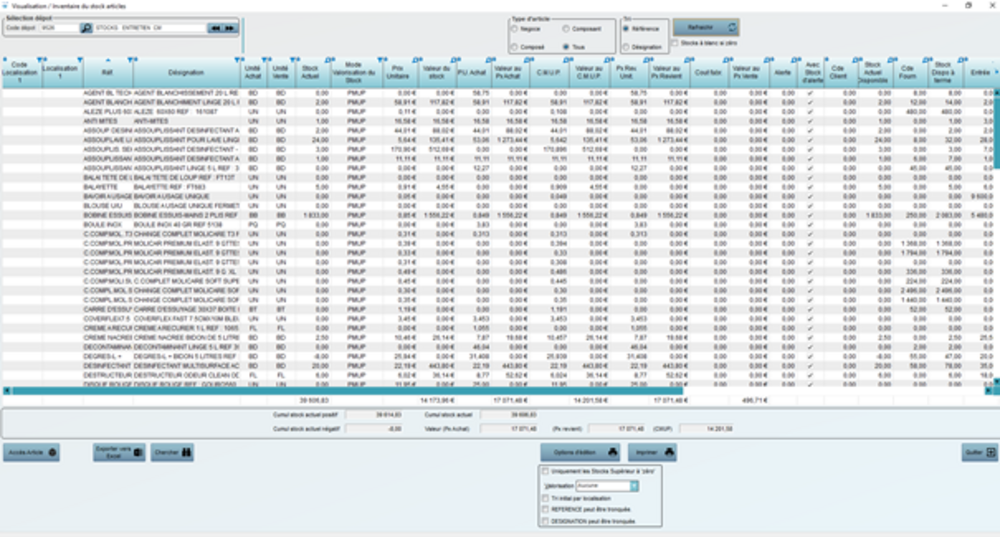The height and width of the screenshot is (537, 1000).
Task: Open filter arrow on Unité Achat column
Action: coord(262,61)
